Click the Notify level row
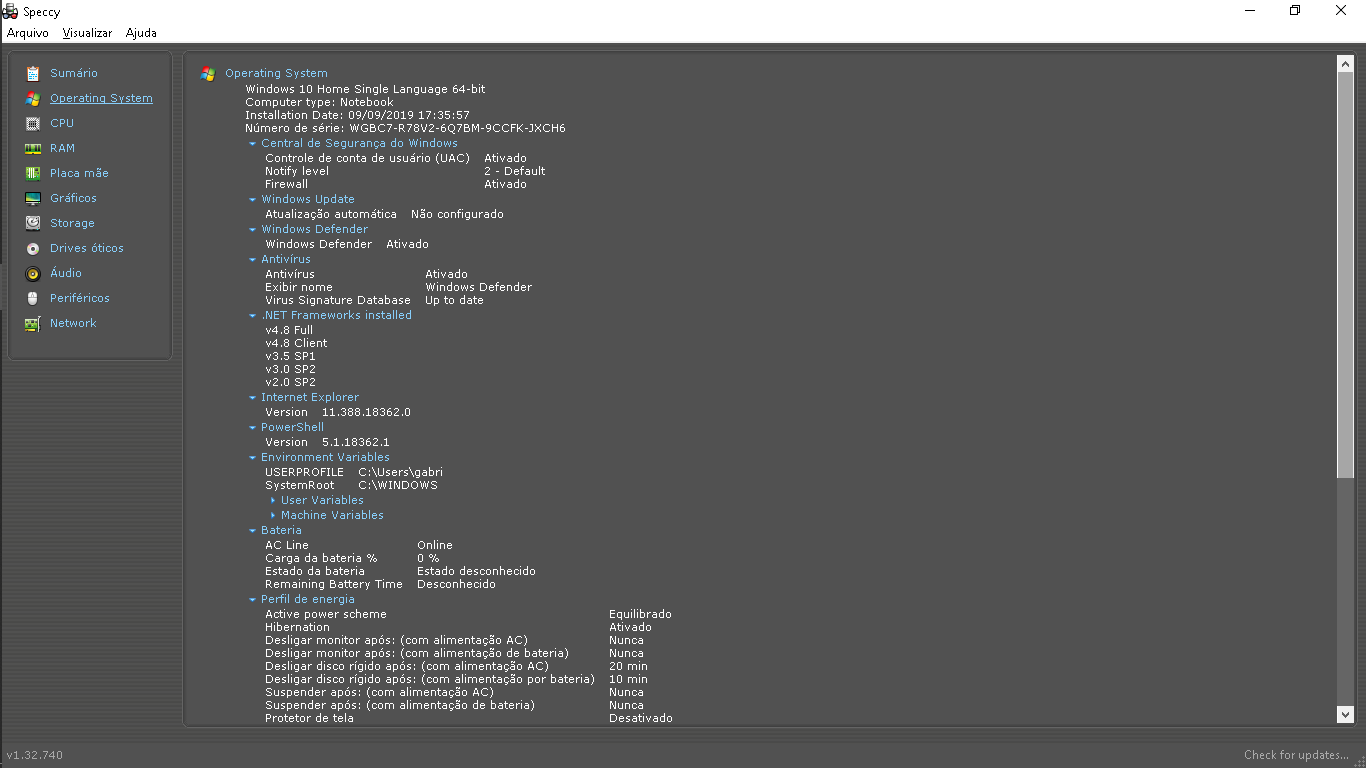Screen dimensions: 1366x768 pyautogui.click(x=405, y=171)
